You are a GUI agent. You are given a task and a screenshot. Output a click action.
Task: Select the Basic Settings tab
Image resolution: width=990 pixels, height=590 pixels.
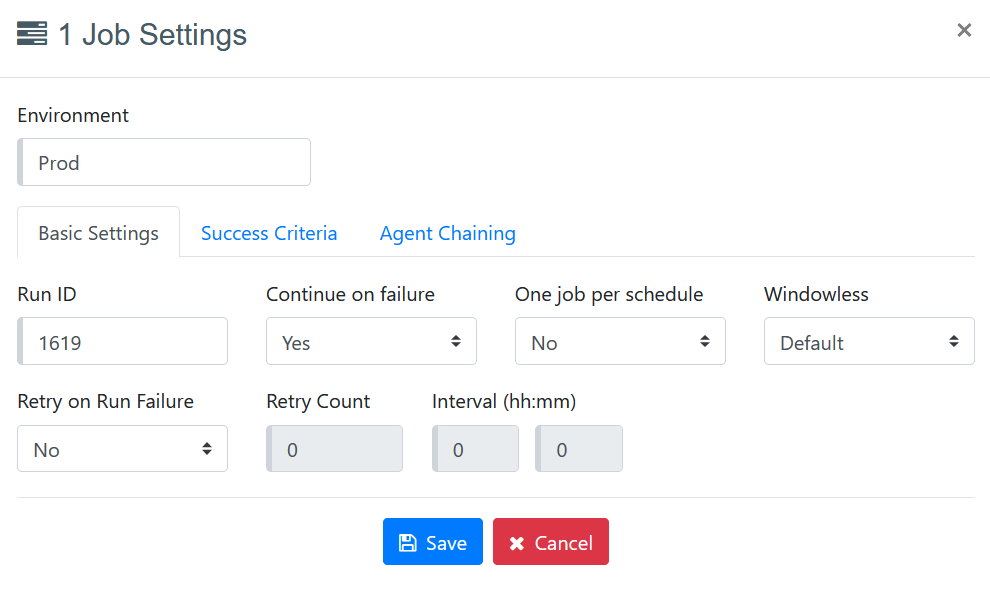pyautogui.click(x=98, y=233)
